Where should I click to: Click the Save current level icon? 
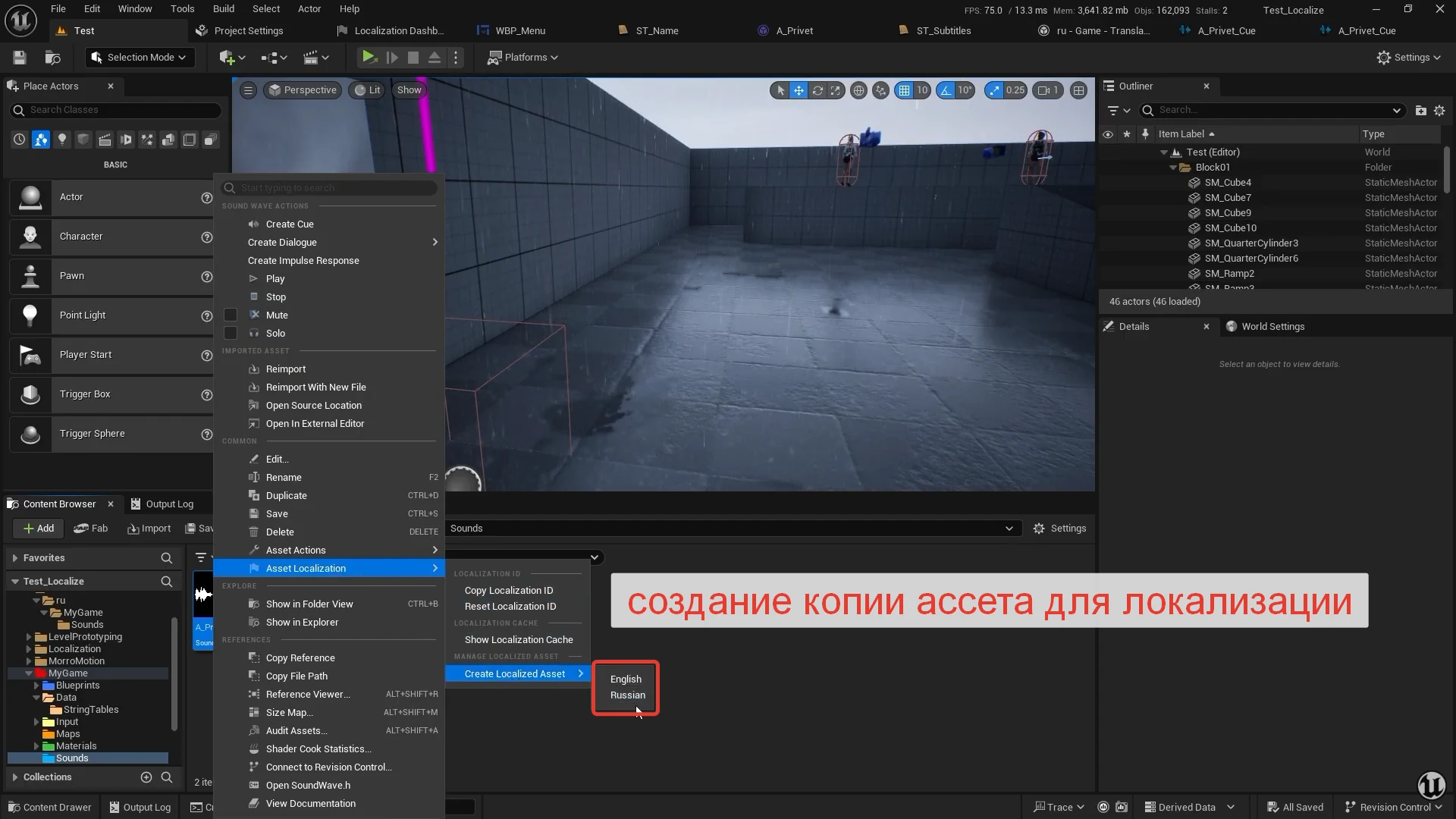pos(20,58)
